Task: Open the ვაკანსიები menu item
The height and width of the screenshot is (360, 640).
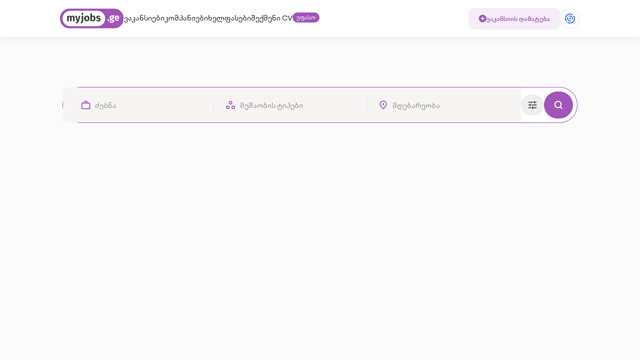Action: click(x=144, y=18)
